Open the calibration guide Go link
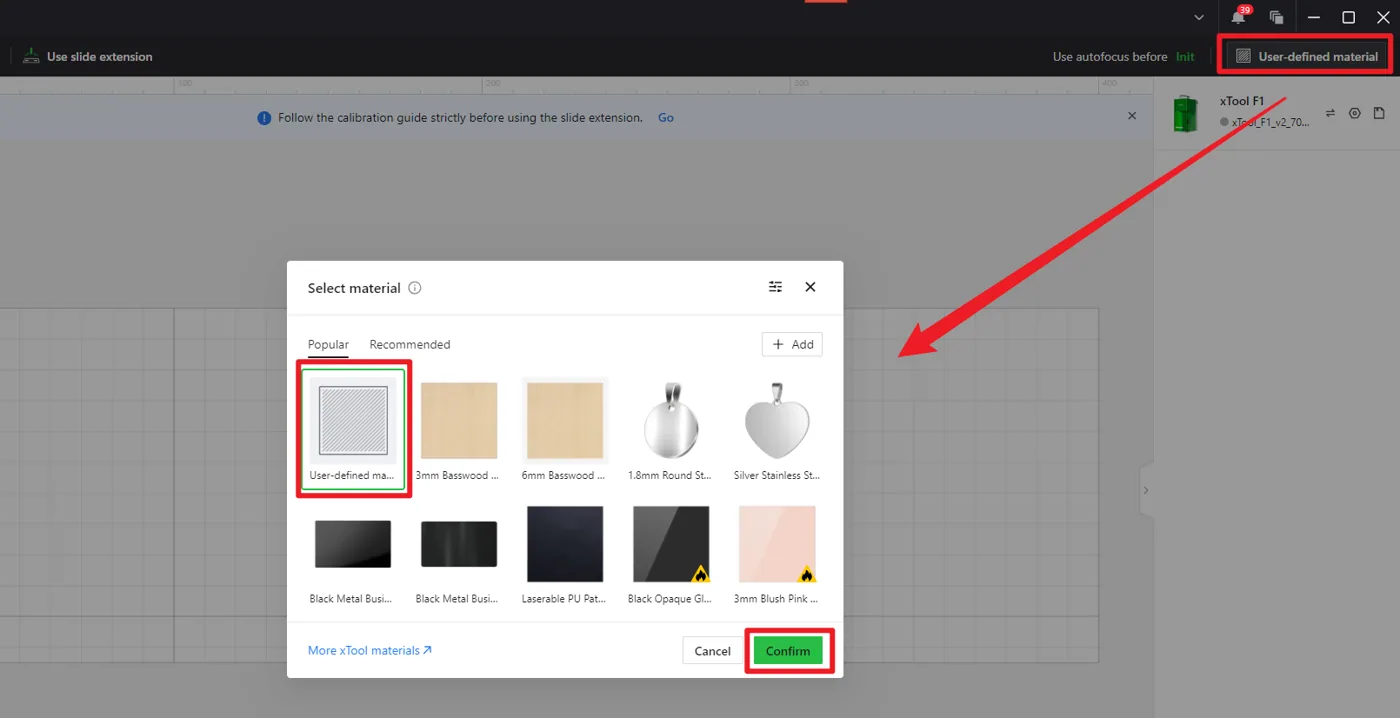 [666, 118]
